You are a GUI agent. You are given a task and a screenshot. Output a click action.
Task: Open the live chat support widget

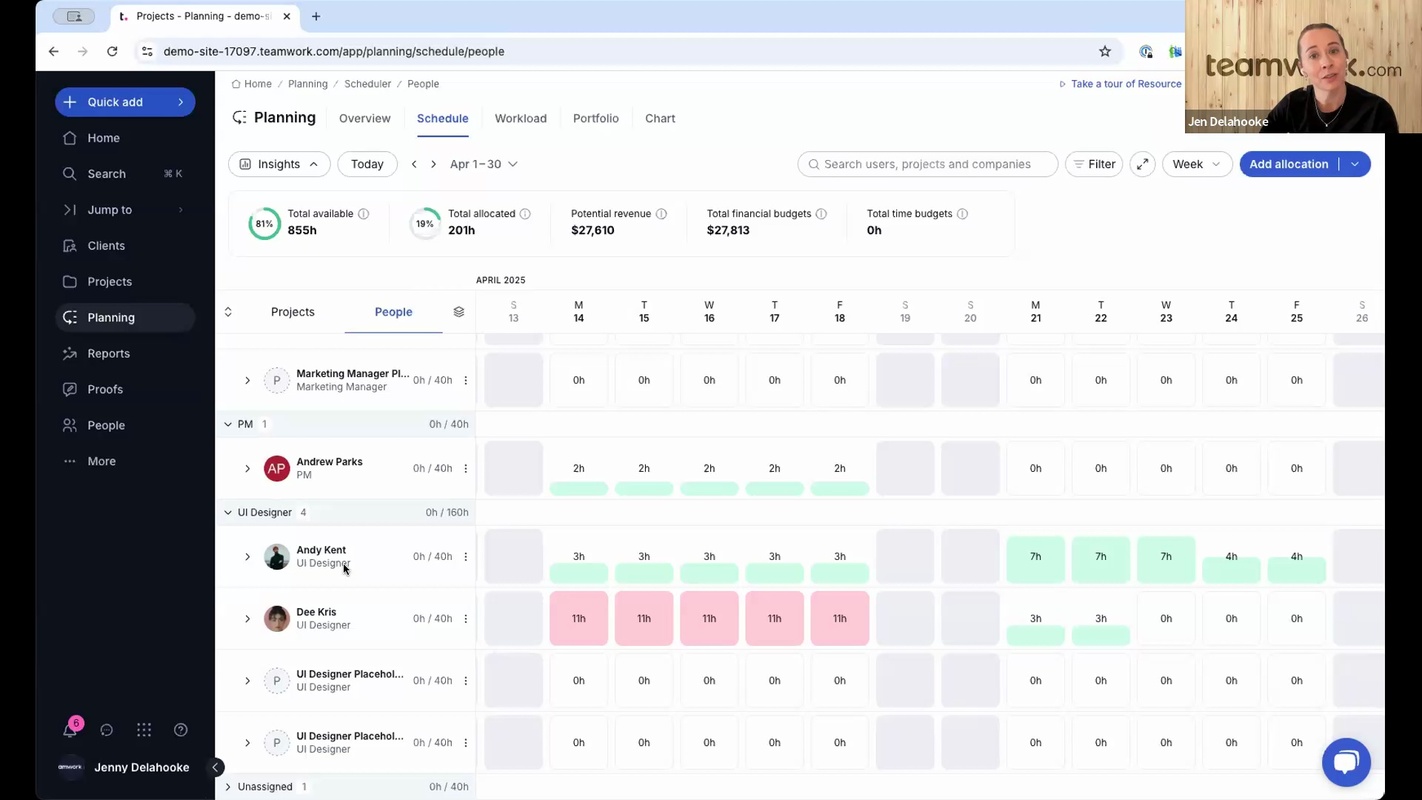(x=1345, y=763)
